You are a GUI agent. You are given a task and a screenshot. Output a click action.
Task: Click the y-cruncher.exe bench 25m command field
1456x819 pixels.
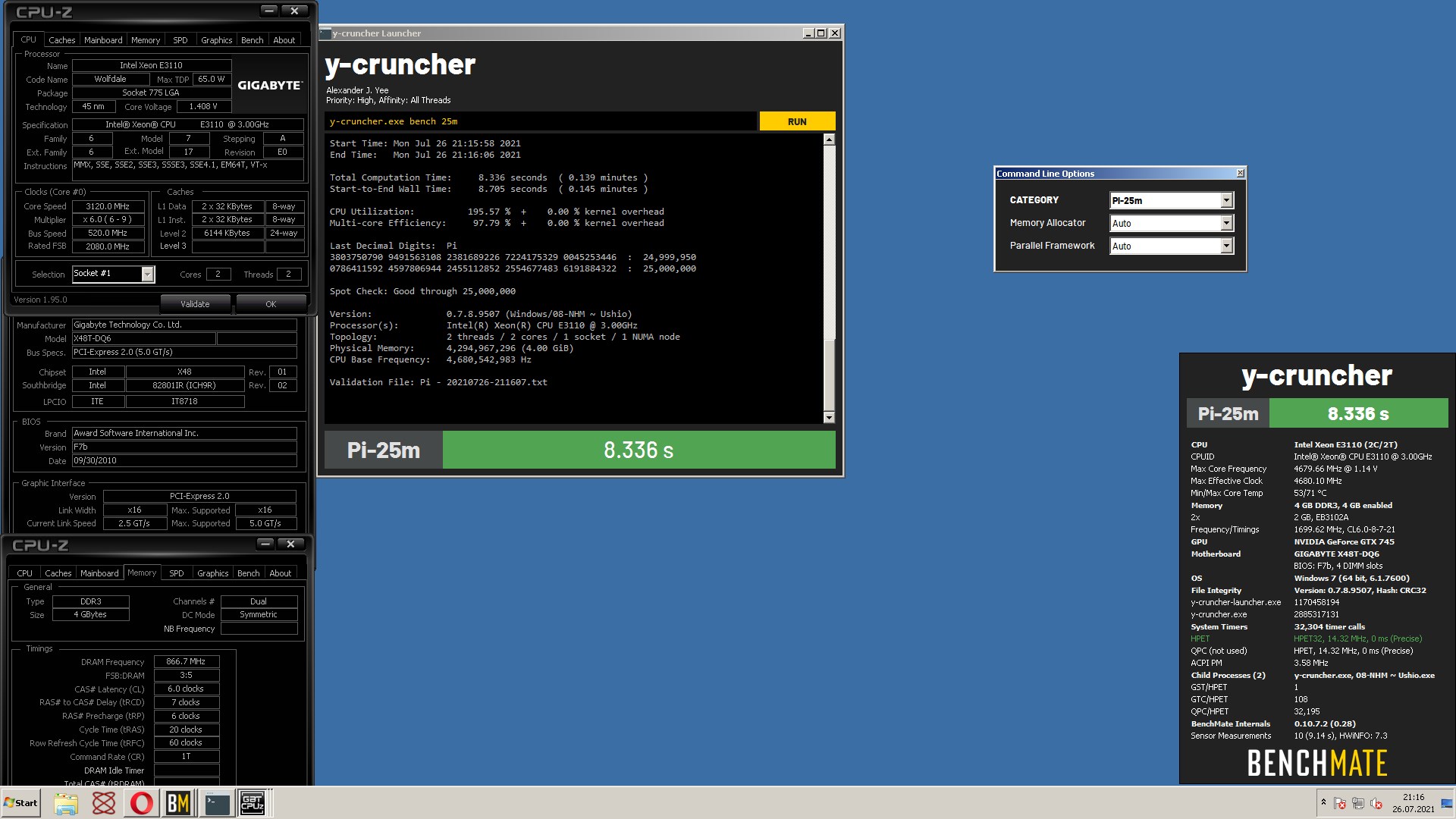pyautogui.click(x=541, y=121)
